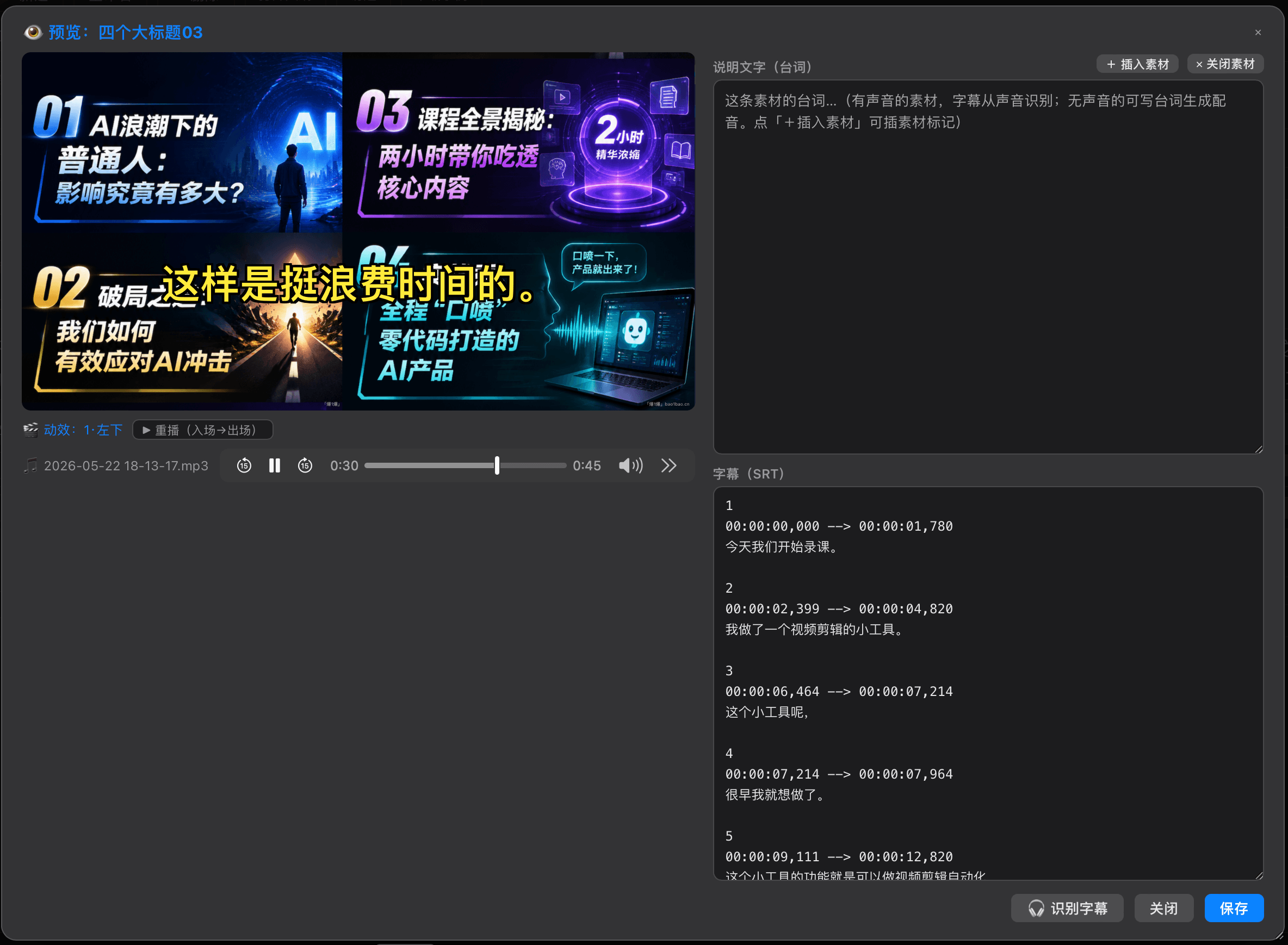Click the video preview thumbnail
This screenshot has width=1288, height=945.
point(358,231)
